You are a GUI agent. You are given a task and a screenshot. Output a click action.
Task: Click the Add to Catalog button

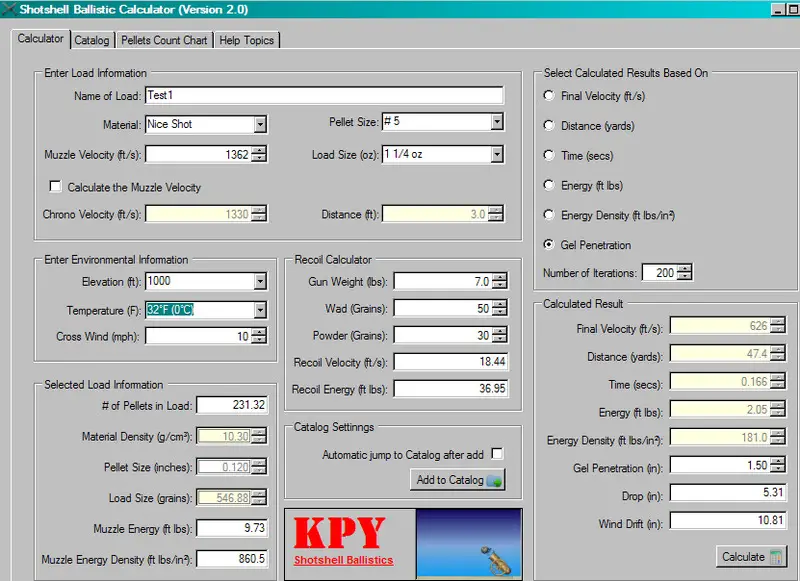pyautogui.click(x=459, y=480)
